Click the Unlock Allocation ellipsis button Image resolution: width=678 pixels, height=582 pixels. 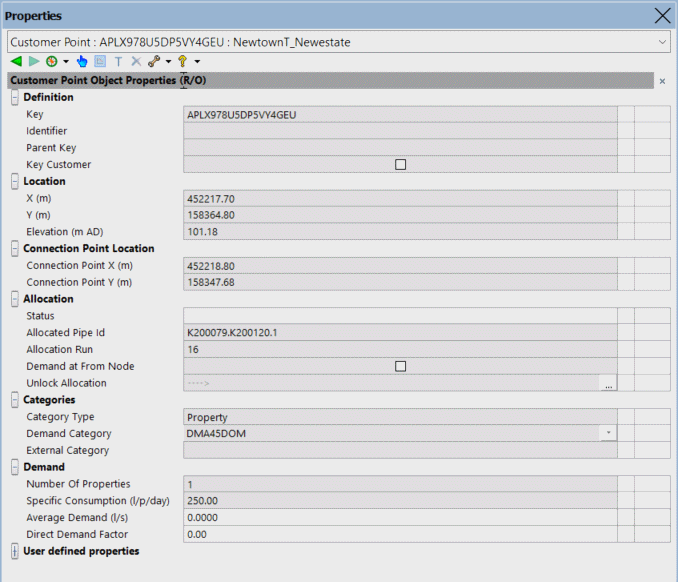pos(608,384)
